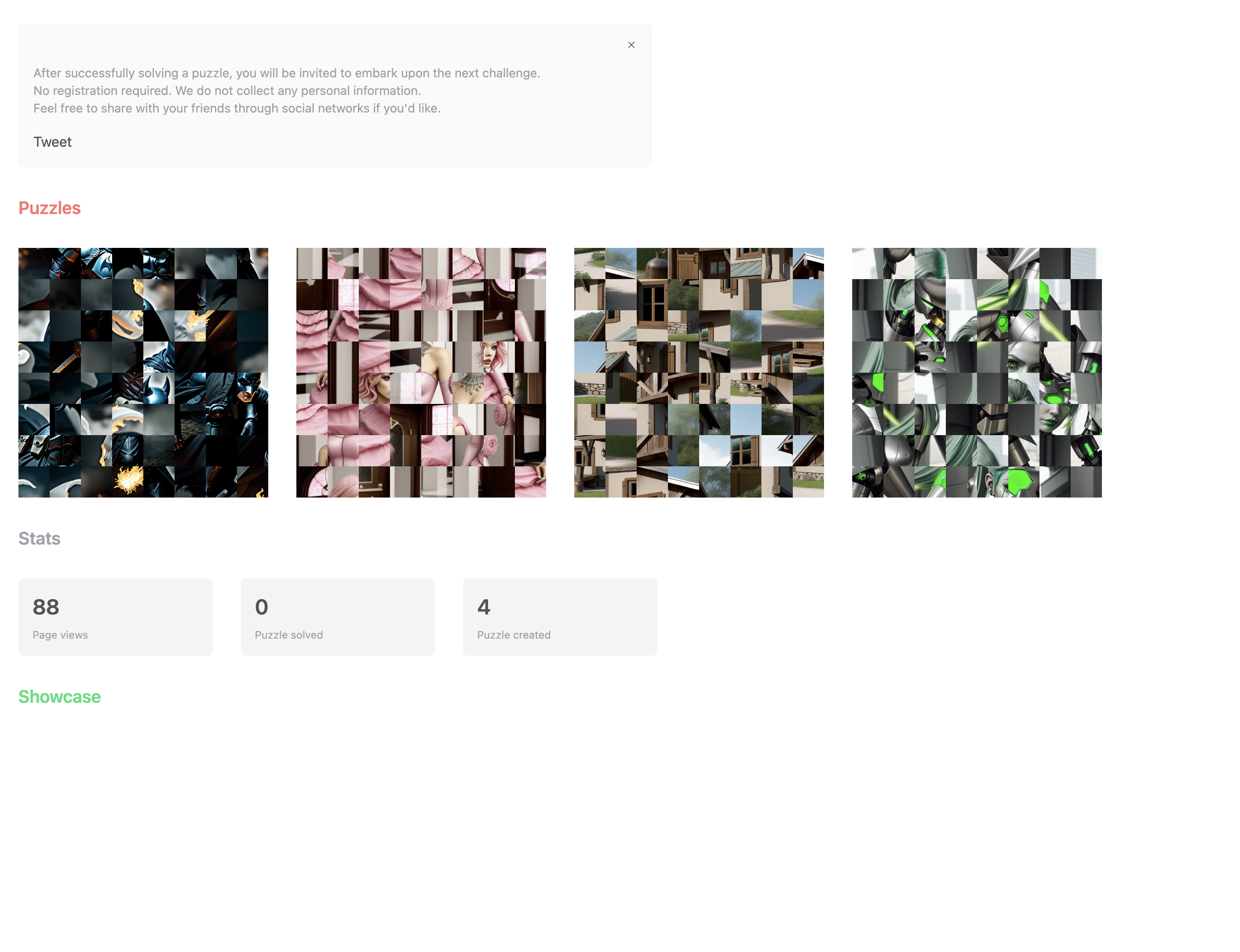The width and height of the screenshot is (1240, 952).
Task: Open the green robot woman puzzle
Action: pos(976,372)
